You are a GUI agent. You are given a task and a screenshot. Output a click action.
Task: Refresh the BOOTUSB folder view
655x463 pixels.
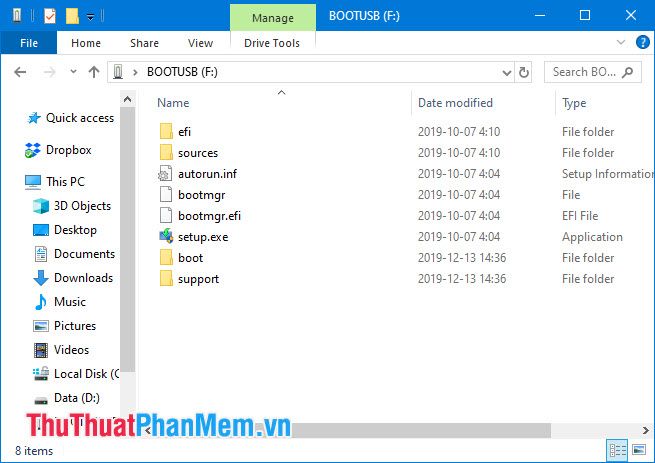point(523,72)
